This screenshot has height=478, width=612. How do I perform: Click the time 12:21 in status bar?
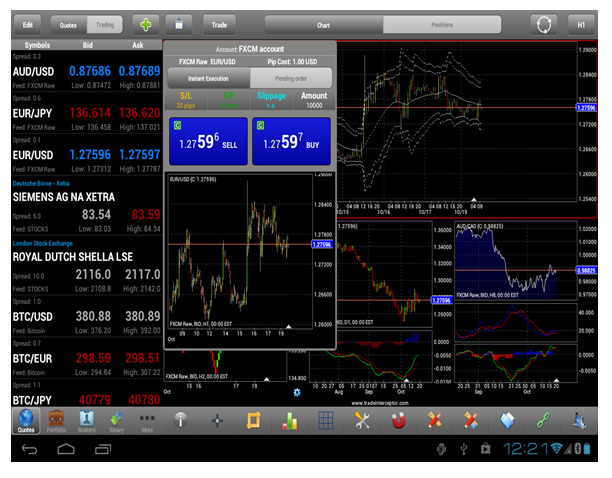(526, 449)
